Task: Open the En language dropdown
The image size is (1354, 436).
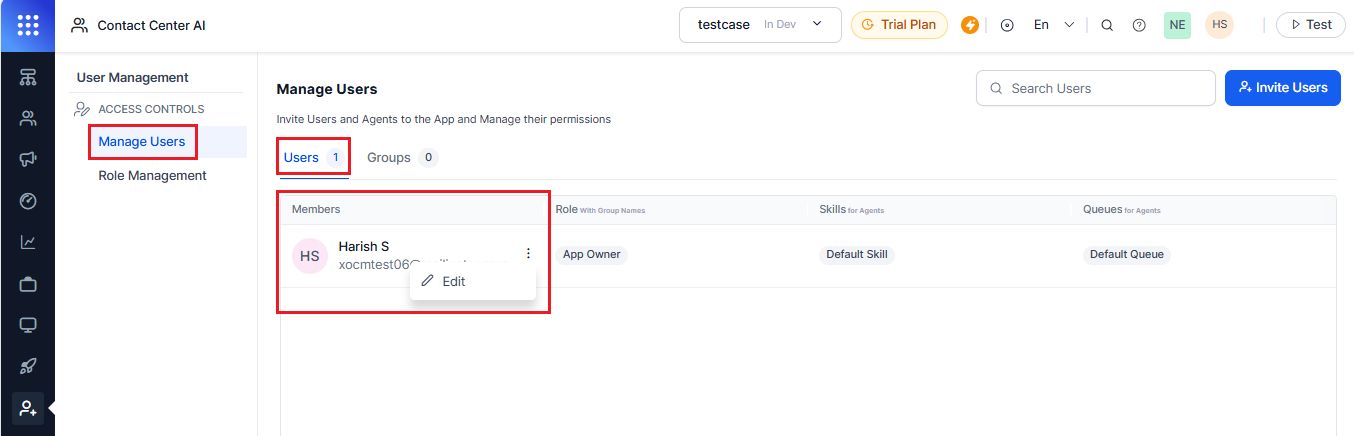Action: point(1053,25)
